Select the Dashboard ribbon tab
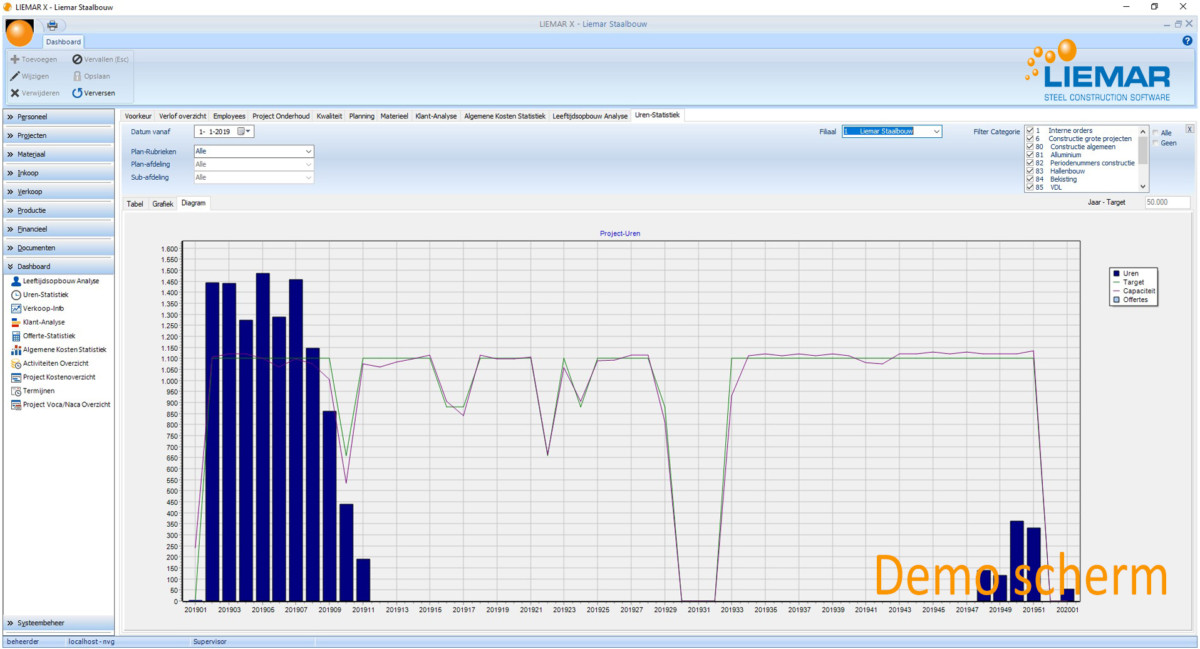Viewport: 1200px width, 649px height. point(63,42)
